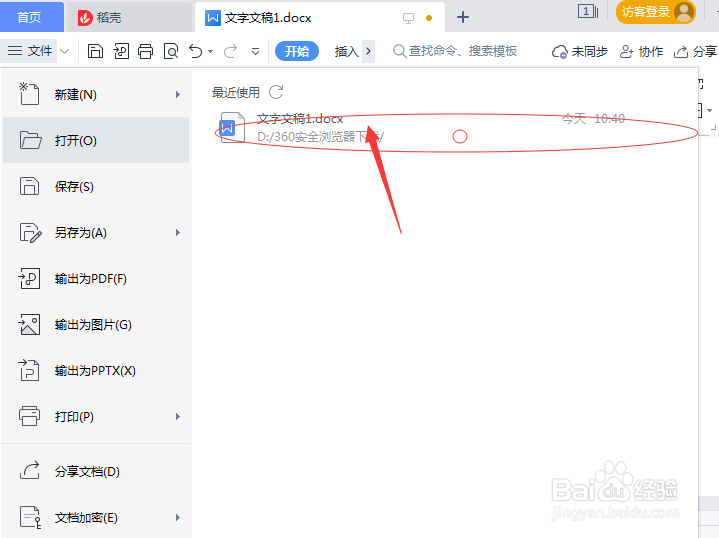The height and width of the screenshot is (538, 719).
Task: Select 保存(S) in the file menu
Action: tap(96, 187)
